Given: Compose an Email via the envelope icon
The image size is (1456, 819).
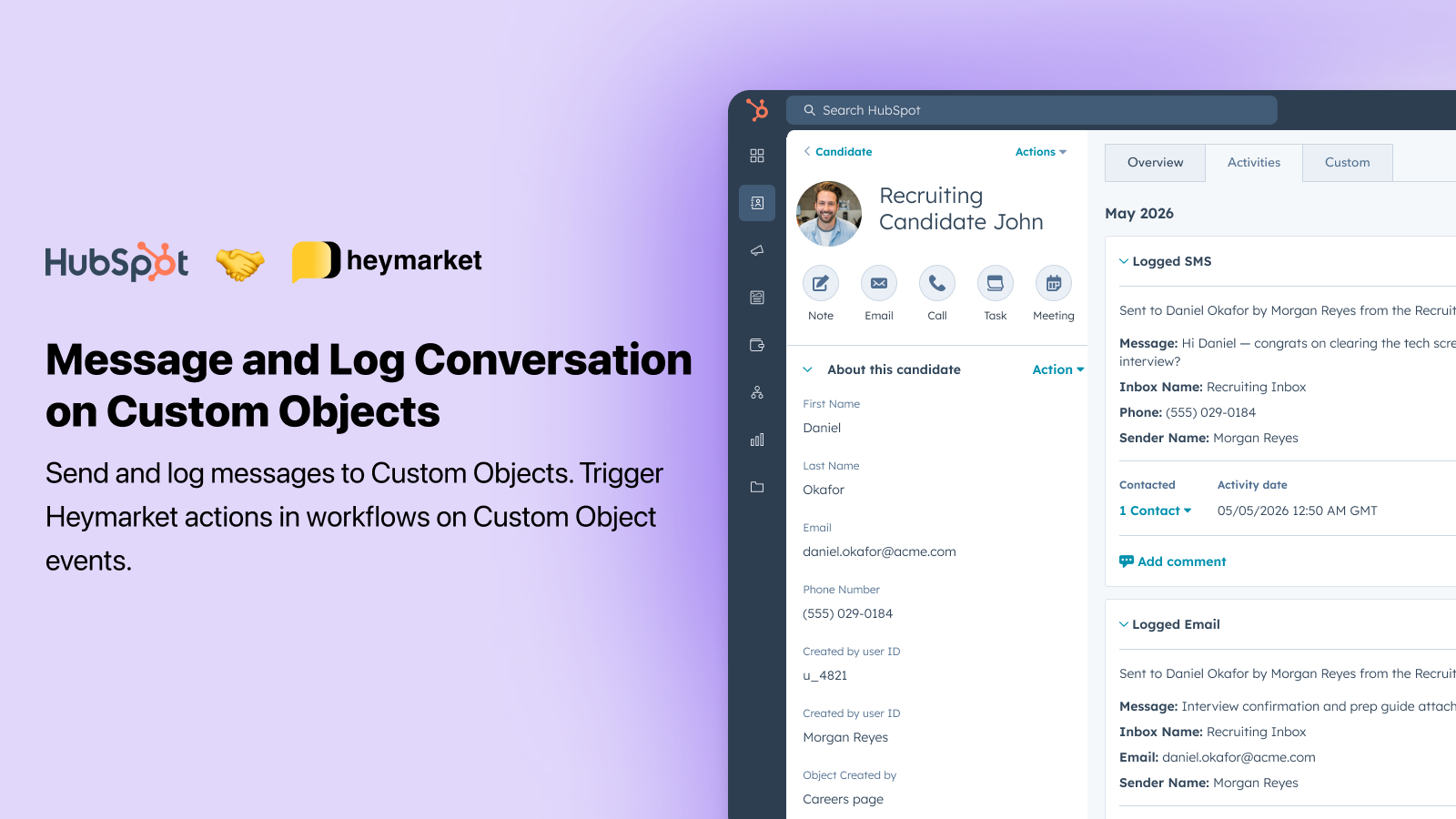Looking at the screenshot, I should coord(879,283).
